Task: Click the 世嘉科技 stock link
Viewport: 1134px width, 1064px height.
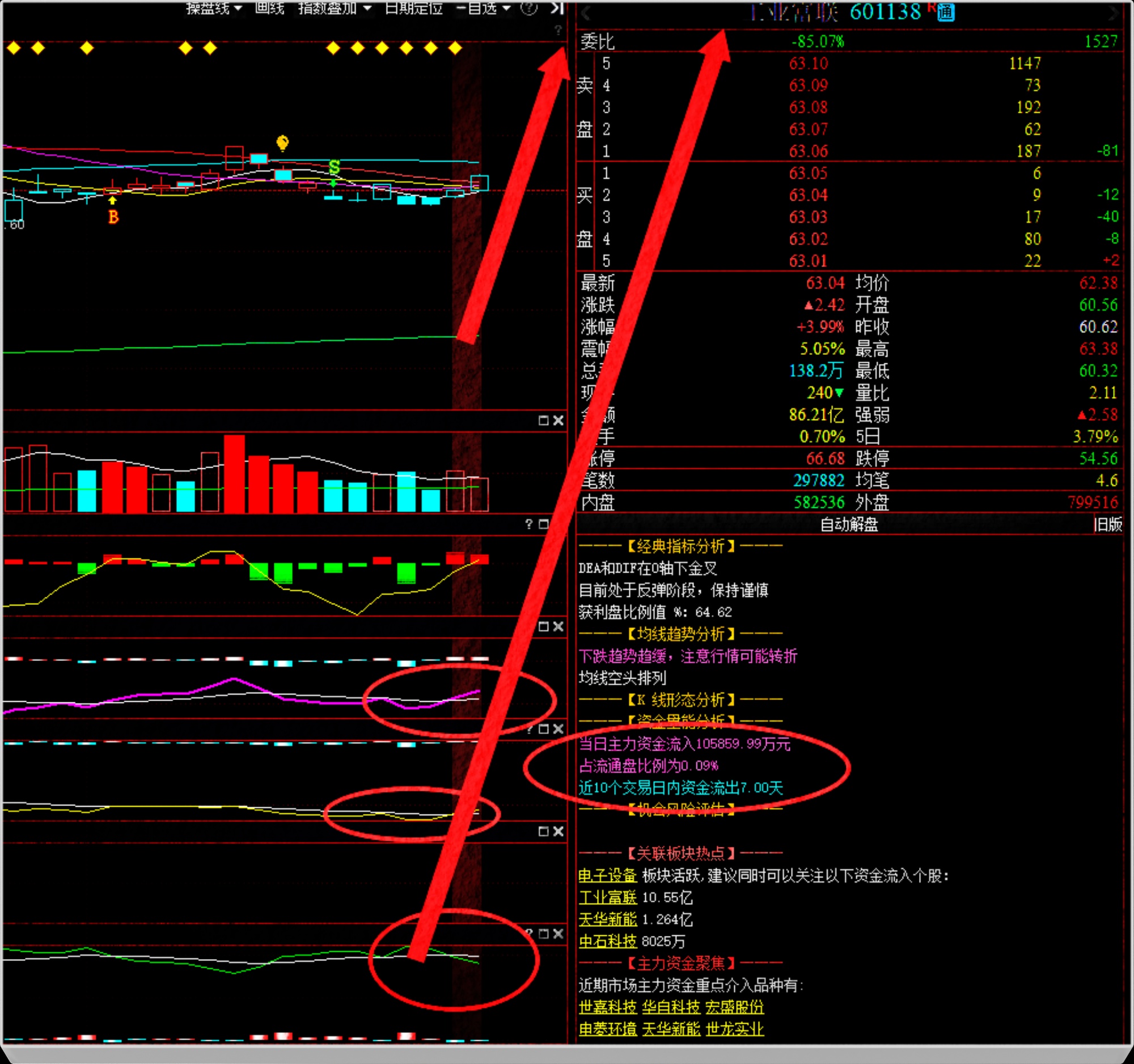Action: [607, 1007]
